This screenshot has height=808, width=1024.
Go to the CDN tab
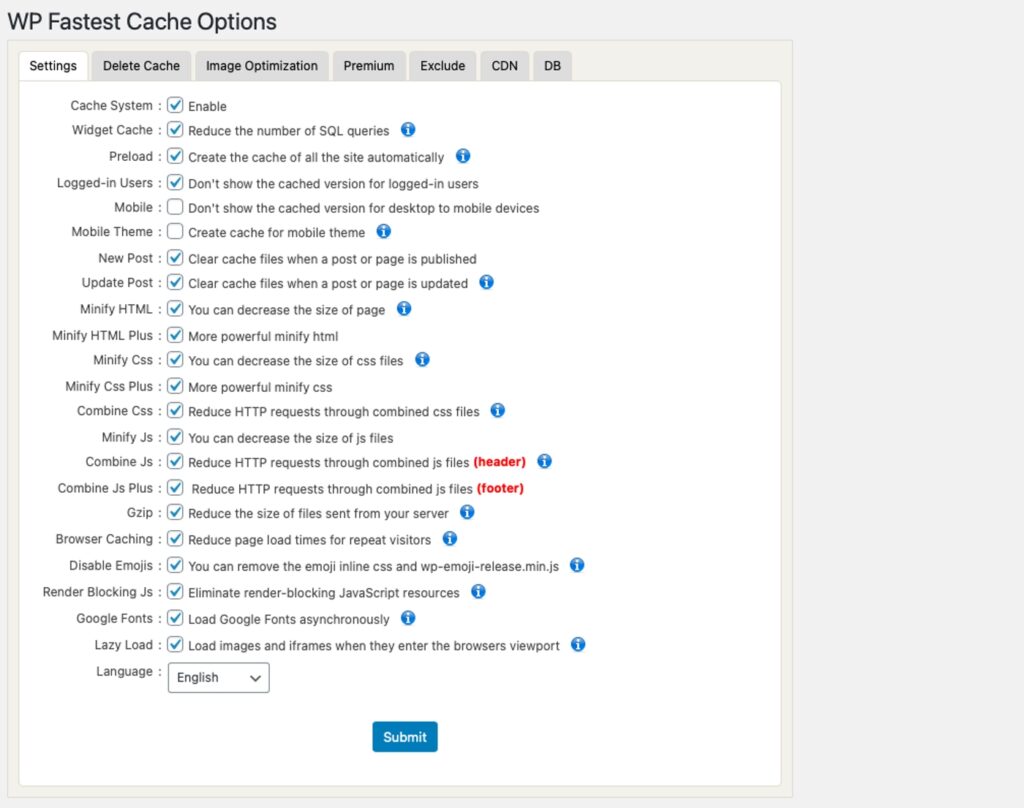[x=504, y=66]
